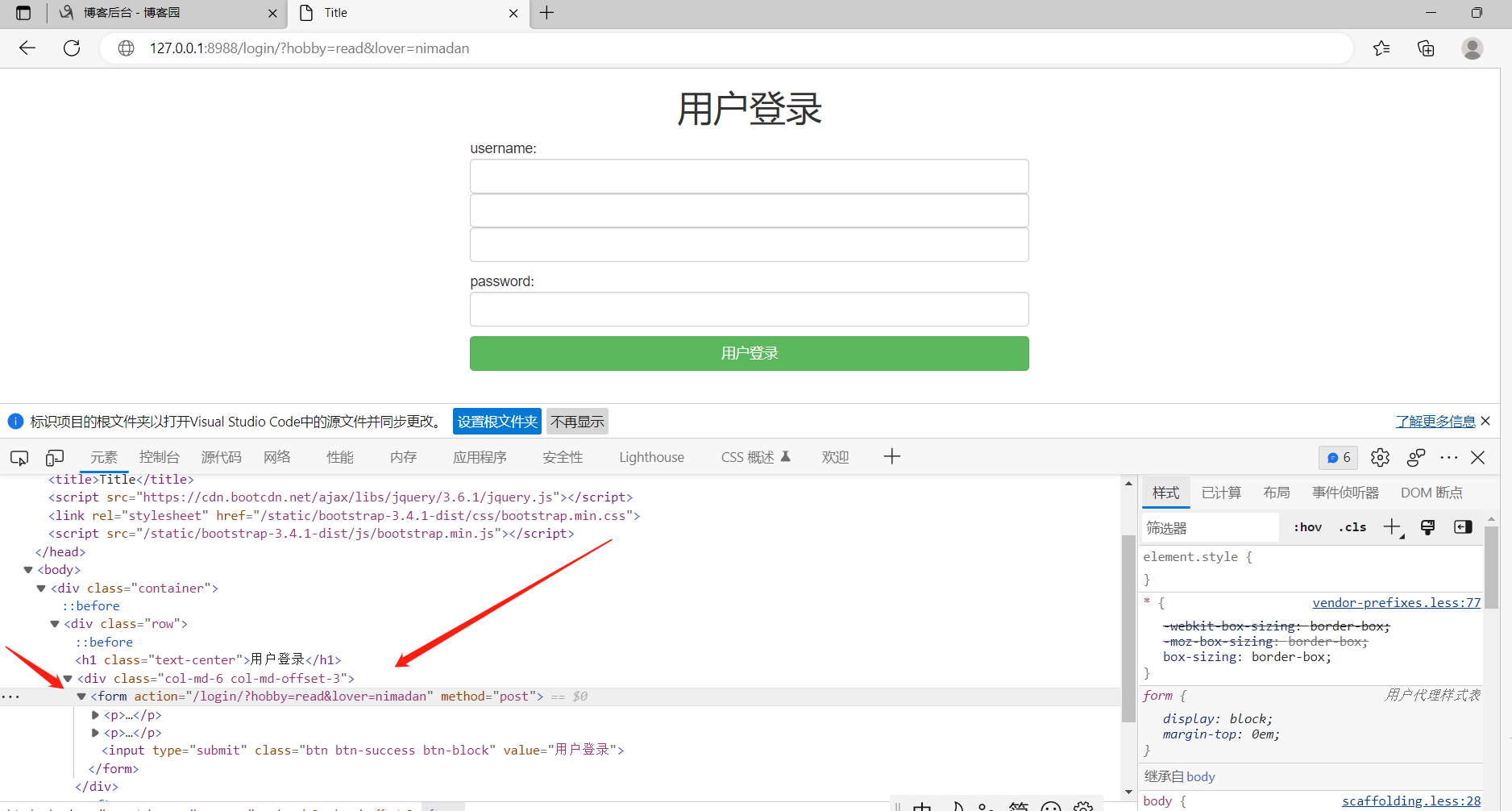Close the Title browser tab
Viewport: 1512px width, 811px height.
(513, 13)
